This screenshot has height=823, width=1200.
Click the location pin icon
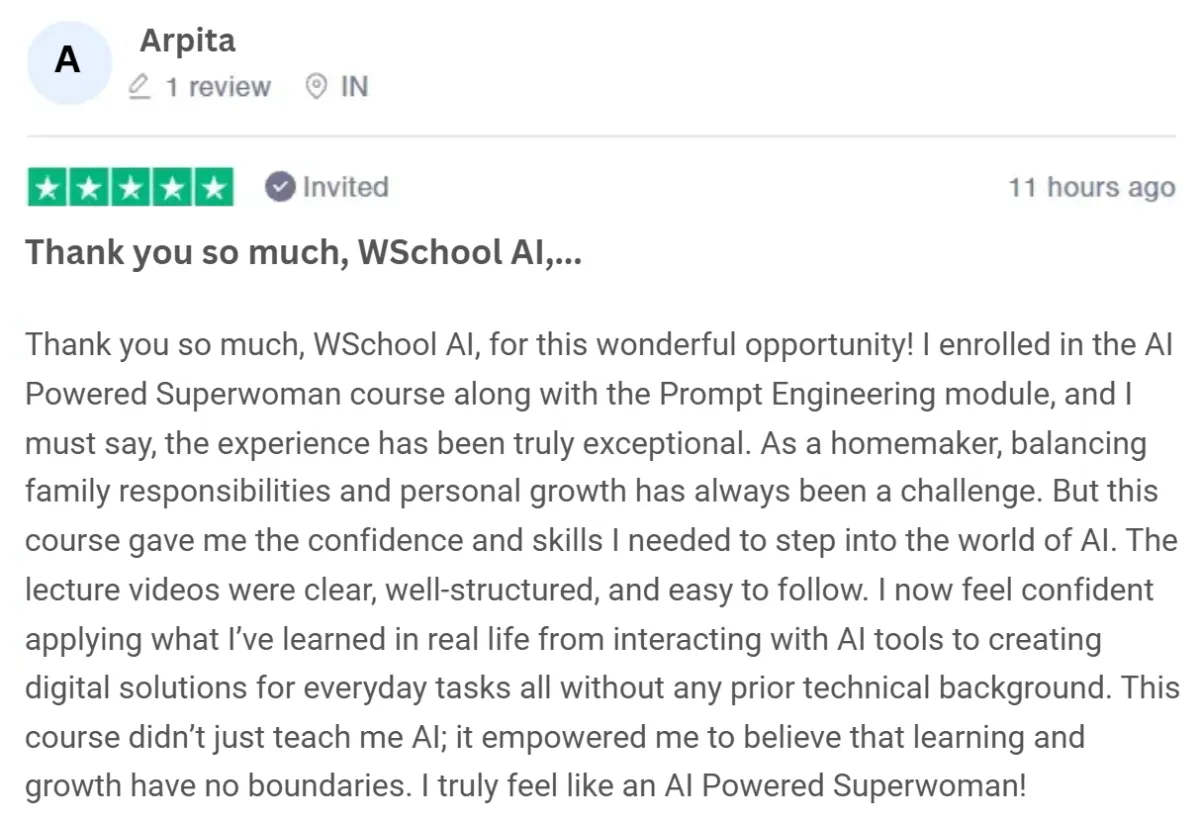point(316,87)
